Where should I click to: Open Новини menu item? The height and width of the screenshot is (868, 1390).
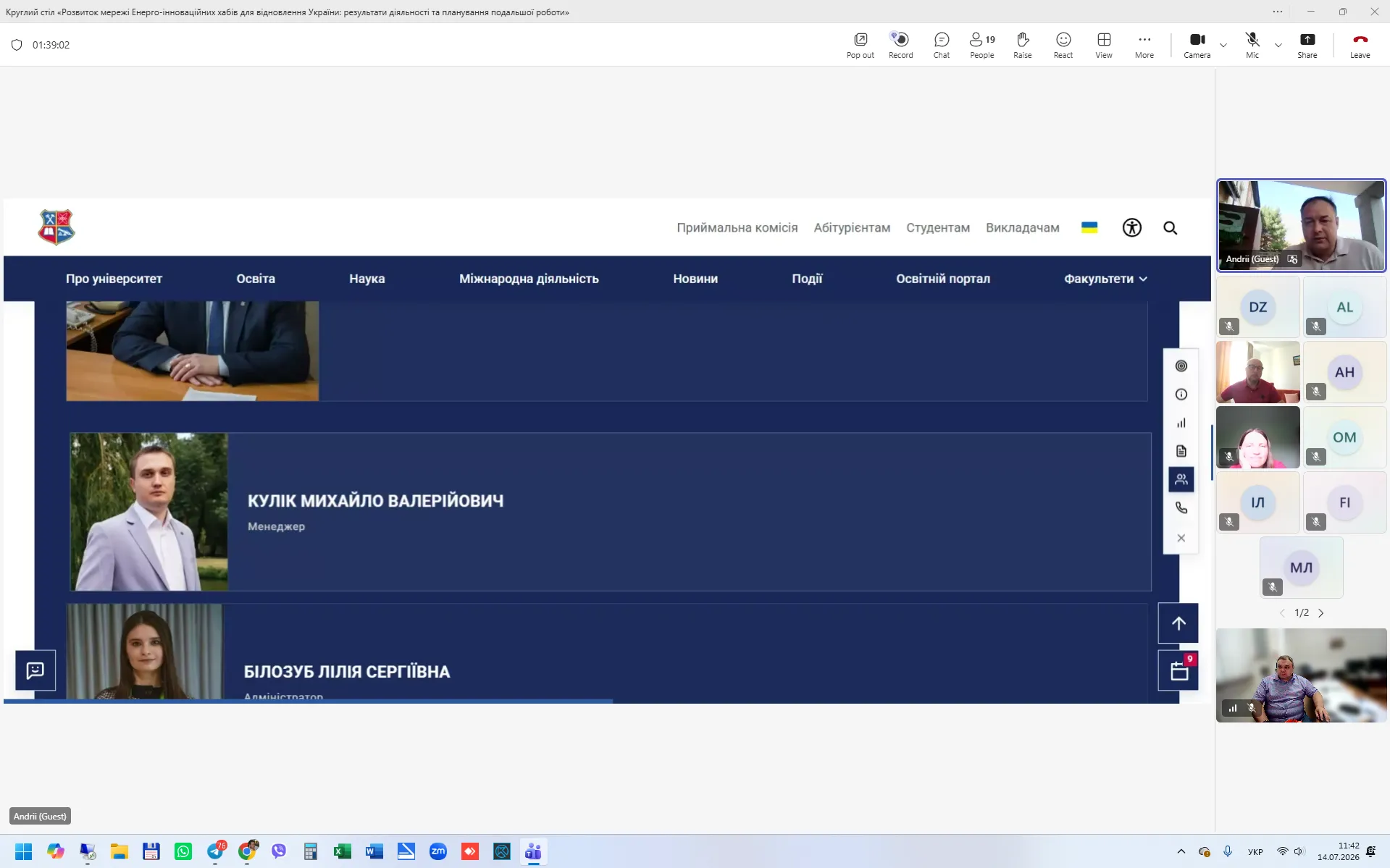(x=695, y=279)
